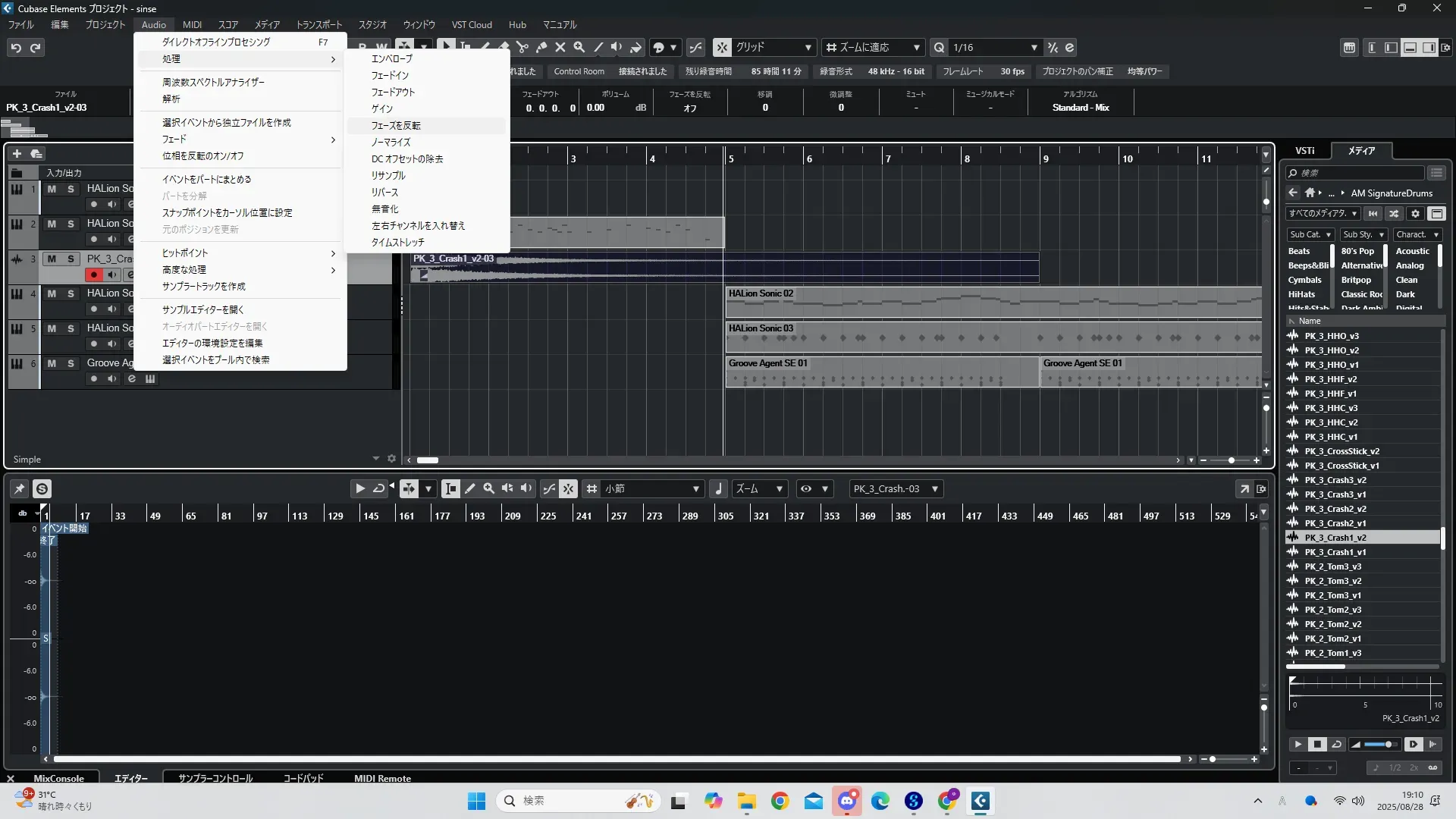The height and width of the screenshot is (819, 1456).
Task: Select the Split (scissors) tool
Action: pyautogui.click(x=522, y=47)
